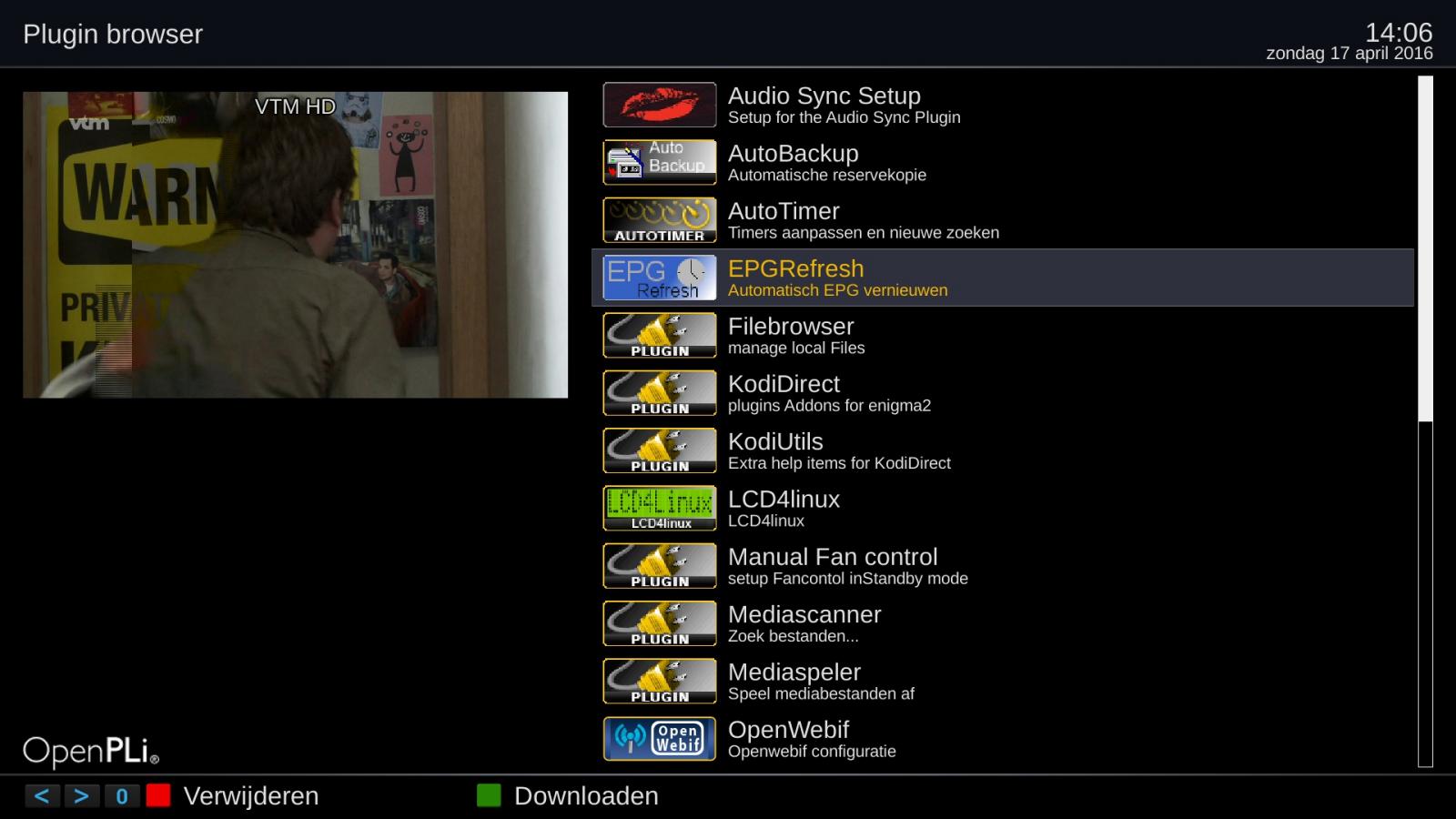Select the EPG Refresh clock icon

coord(660,278)
